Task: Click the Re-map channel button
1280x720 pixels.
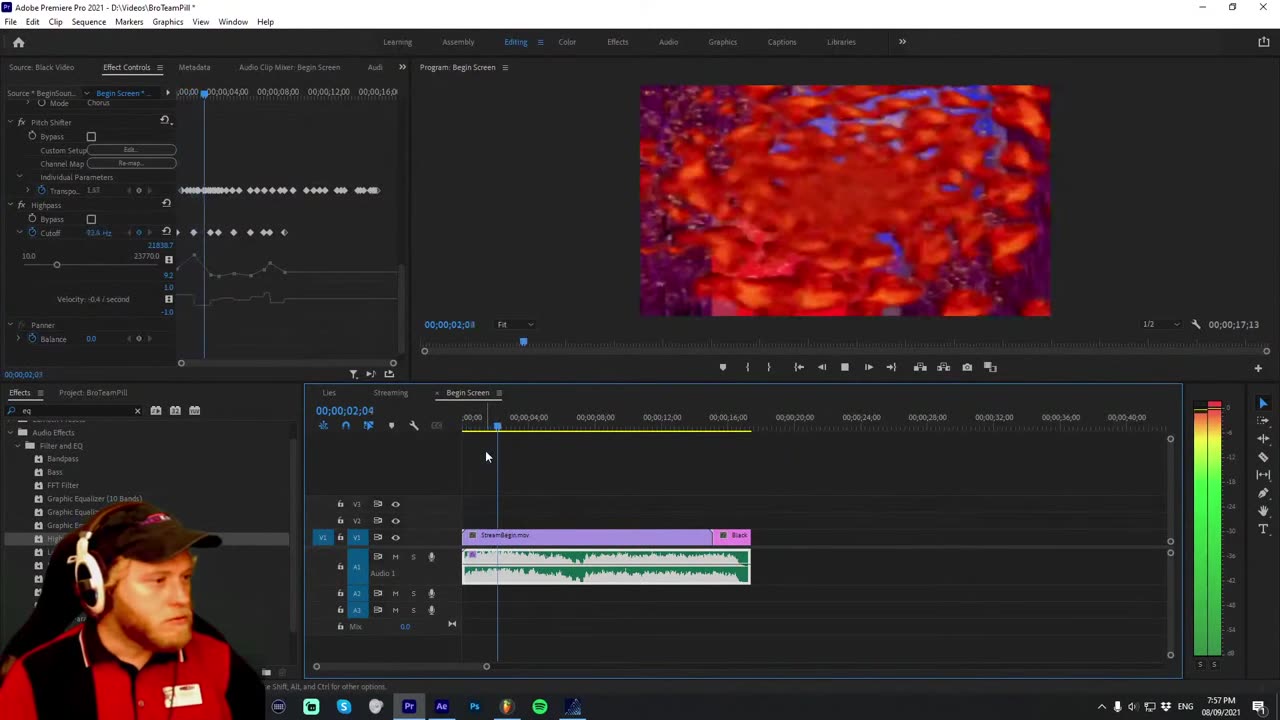Action: click(x=131, y=163)
